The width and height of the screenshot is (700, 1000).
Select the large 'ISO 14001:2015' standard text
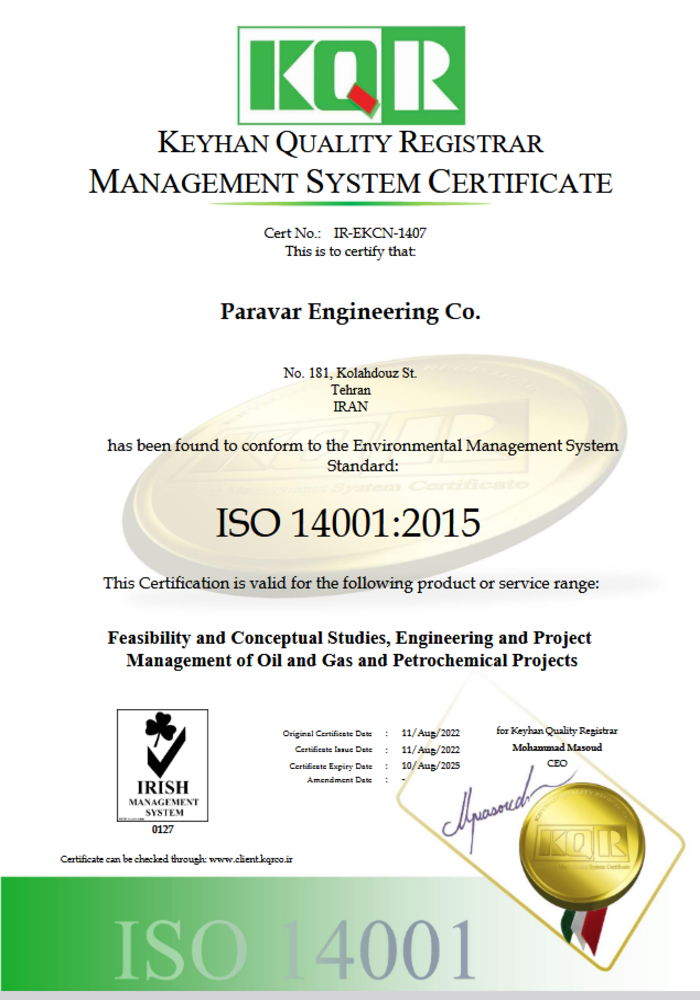(348, 523)
